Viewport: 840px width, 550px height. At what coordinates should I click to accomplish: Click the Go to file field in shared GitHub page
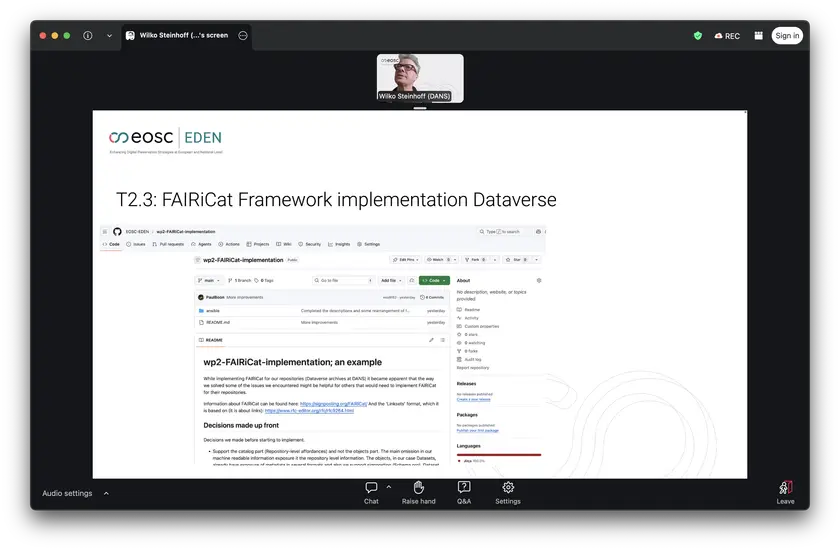click(343, 281)
